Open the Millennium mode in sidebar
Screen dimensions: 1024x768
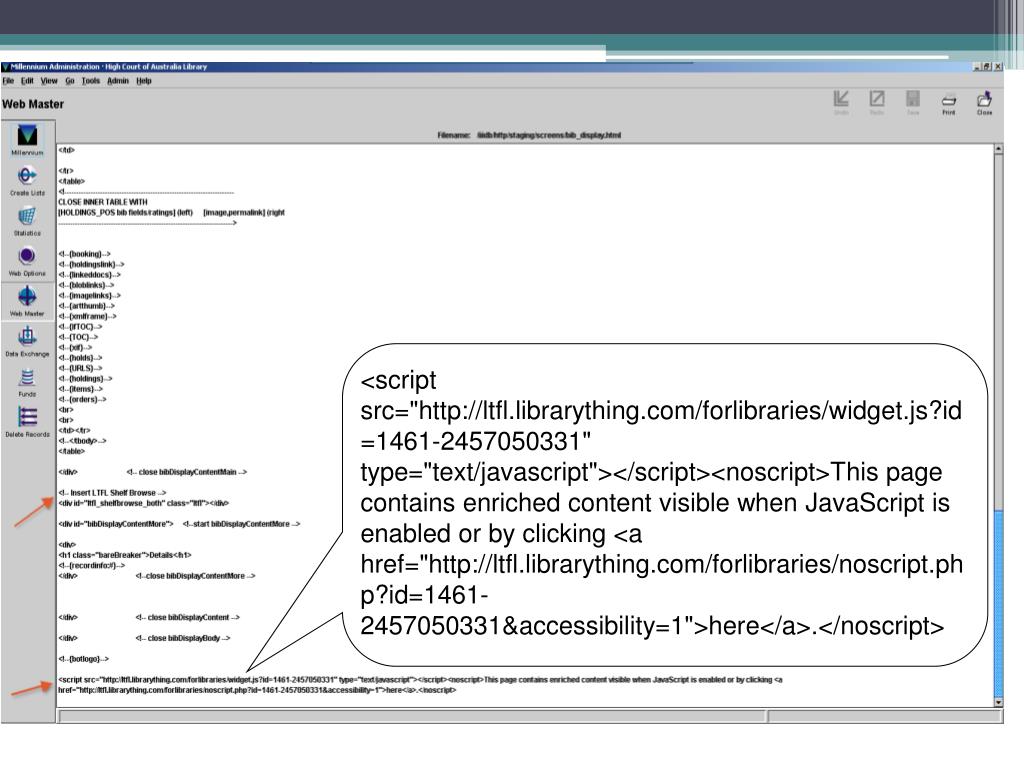27,140
